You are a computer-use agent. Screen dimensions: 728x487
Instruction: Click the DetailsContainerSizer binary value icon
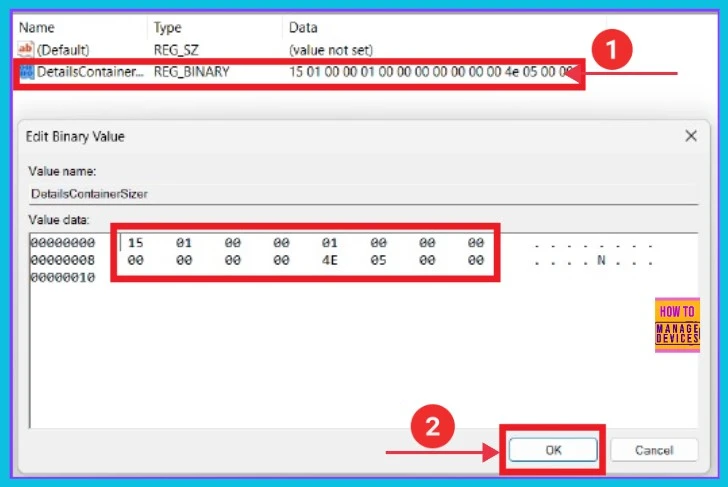[27, 72]
